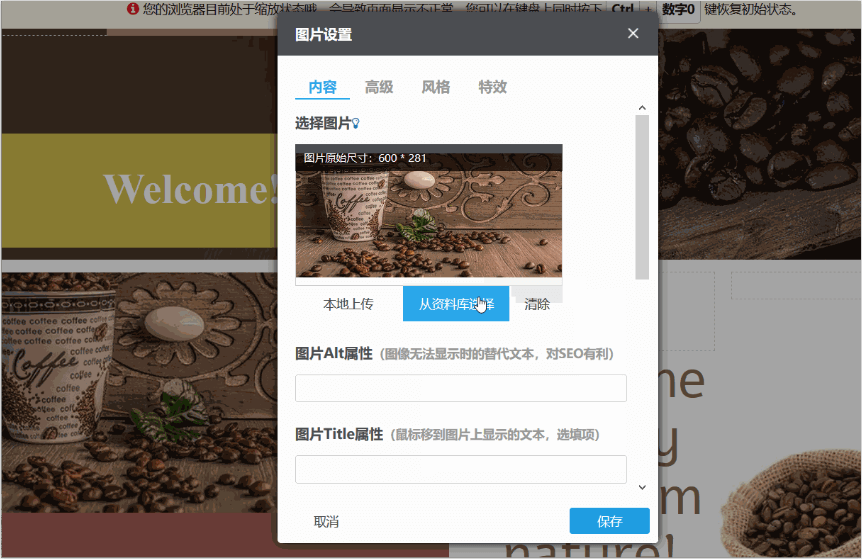Open the 高级 tab

pos(379,87)
